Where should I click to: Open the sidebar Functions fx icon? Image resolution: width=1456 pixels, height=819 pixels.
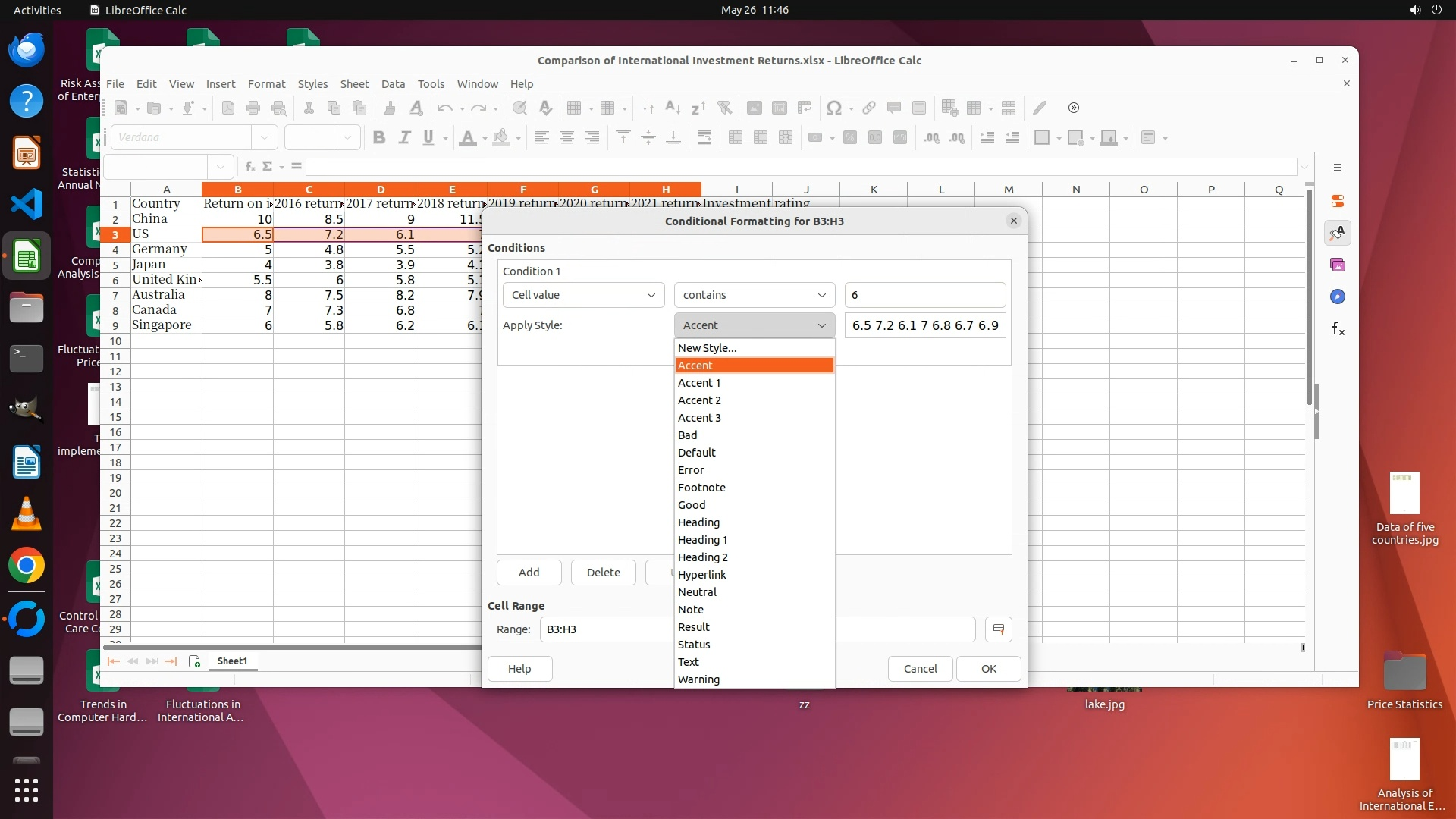click(1338, 328)
